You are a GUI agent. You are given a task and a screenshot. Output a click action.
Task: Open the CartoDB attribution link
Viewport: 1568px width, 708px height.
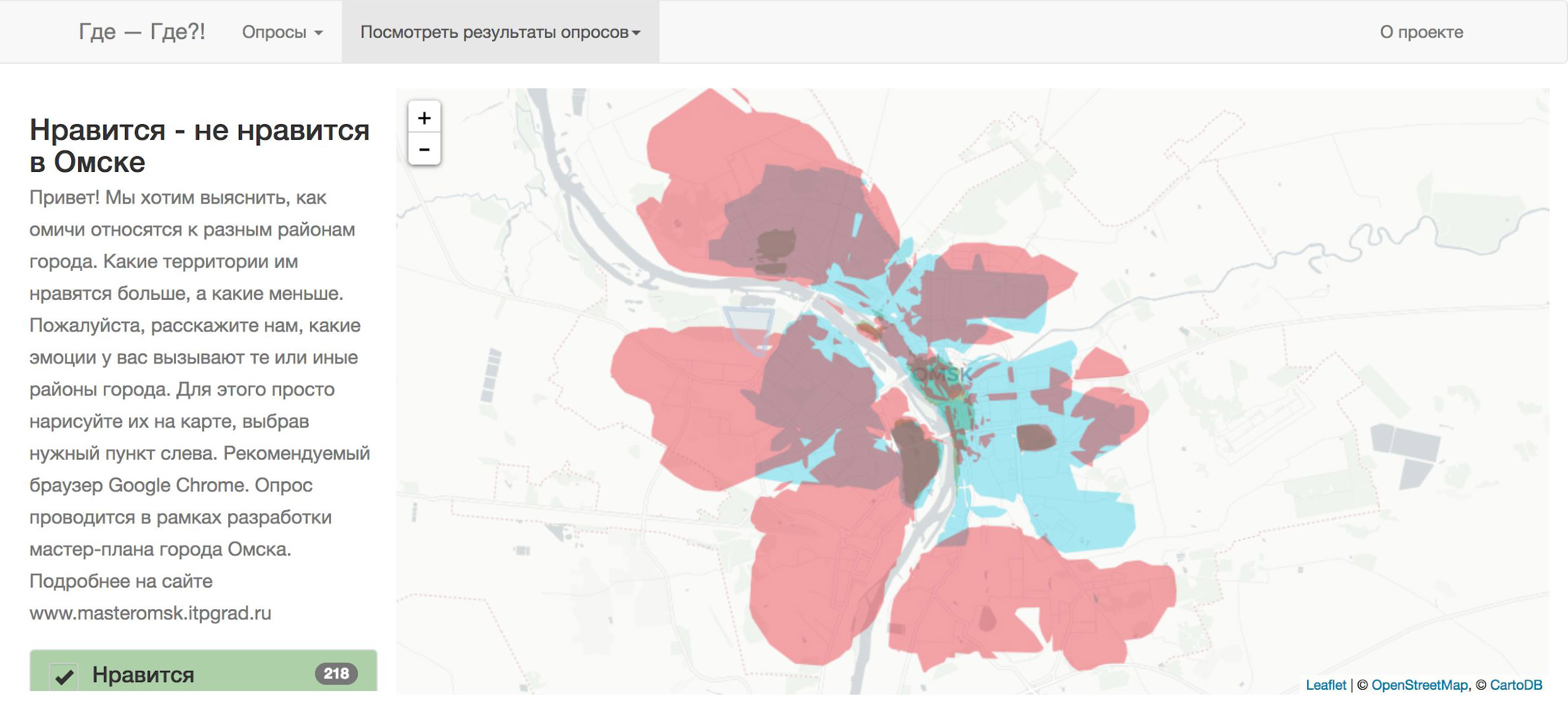1515,685
